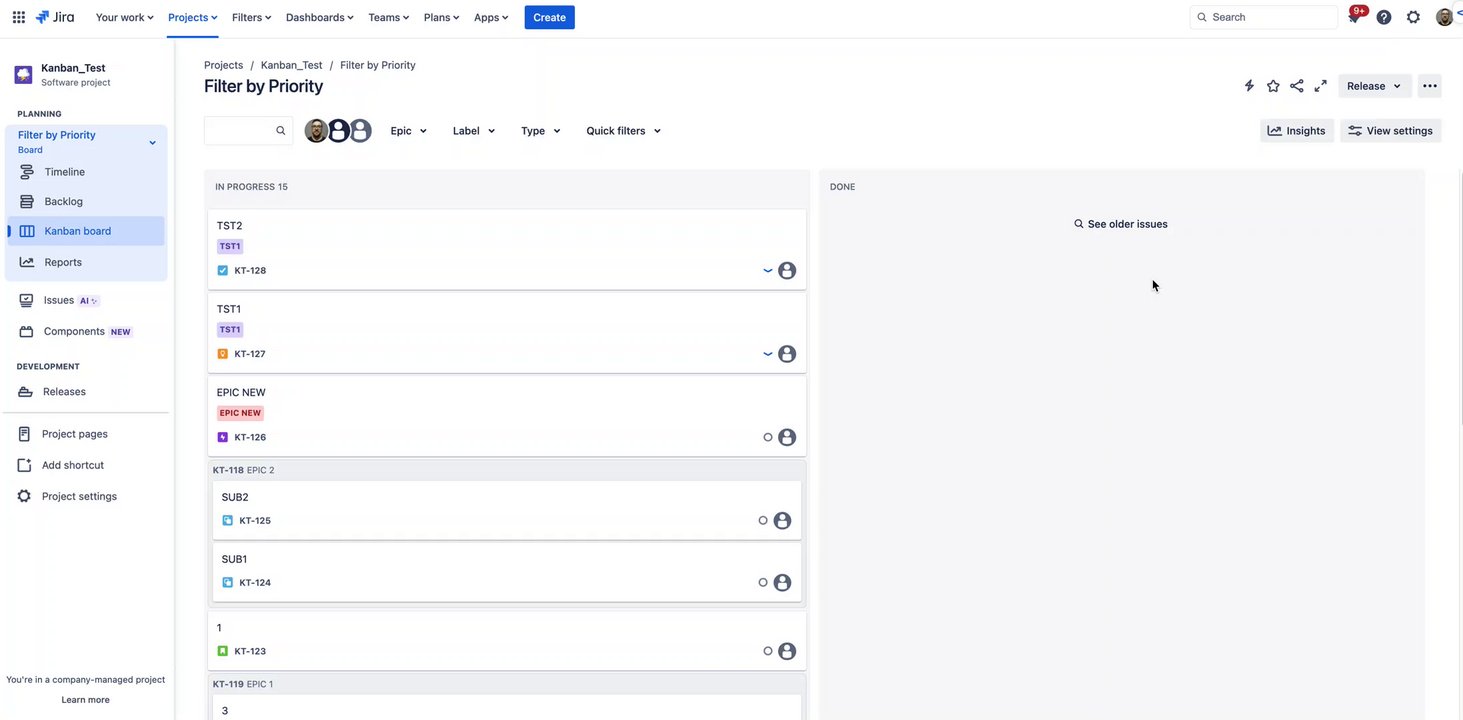Open the Projects menu

[193, 17]
